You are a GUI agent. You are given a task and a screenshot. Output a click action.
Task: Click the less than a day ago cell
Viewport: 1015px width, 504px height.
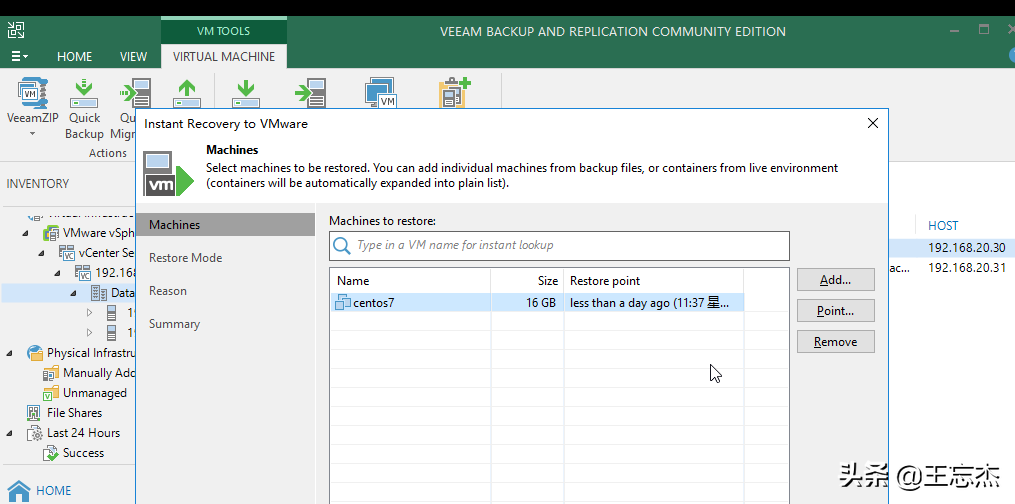(653, 302)
